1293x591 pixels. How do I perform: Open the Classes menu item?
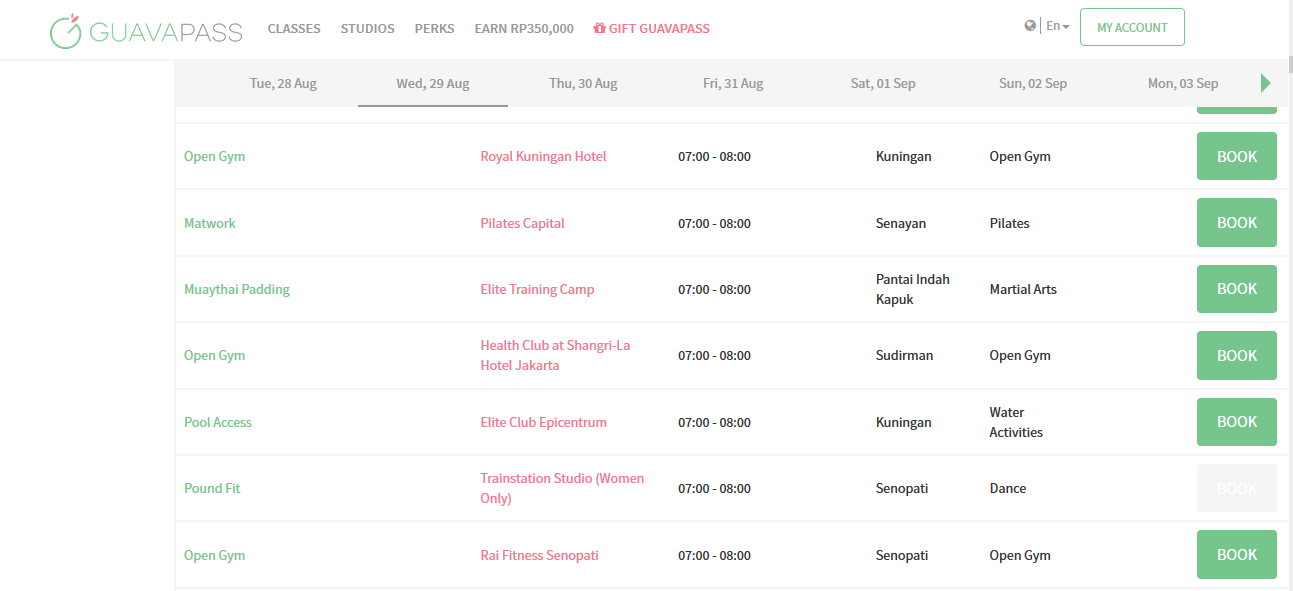pyautogui.click(x=294, y=29)
